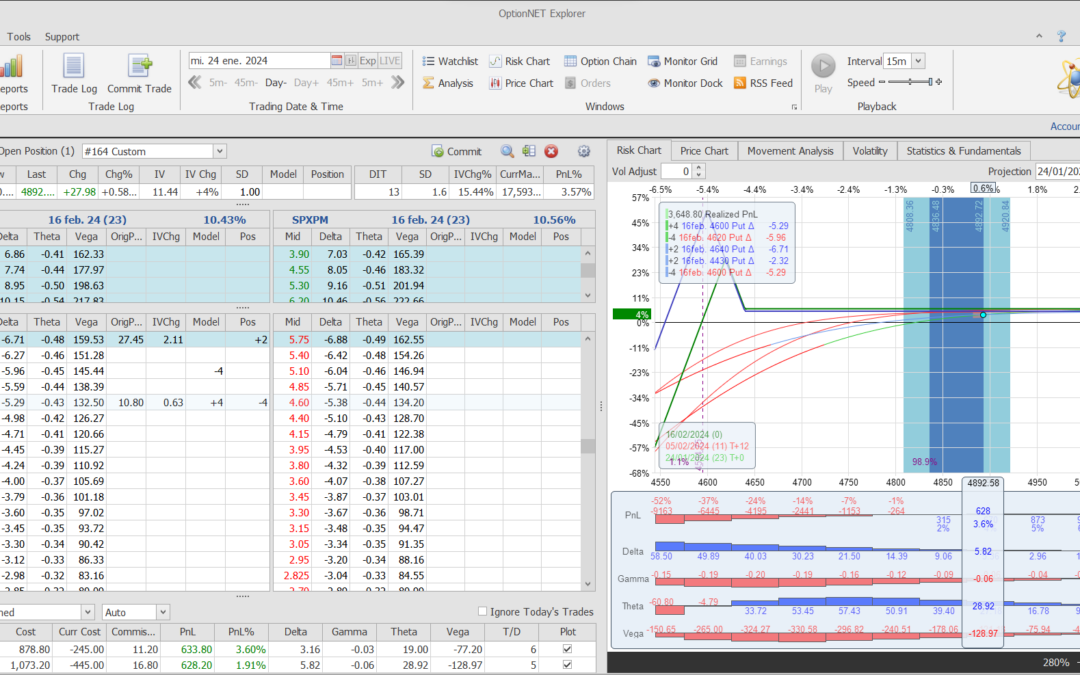Click the position settings gear icon

tap(584, 151)
